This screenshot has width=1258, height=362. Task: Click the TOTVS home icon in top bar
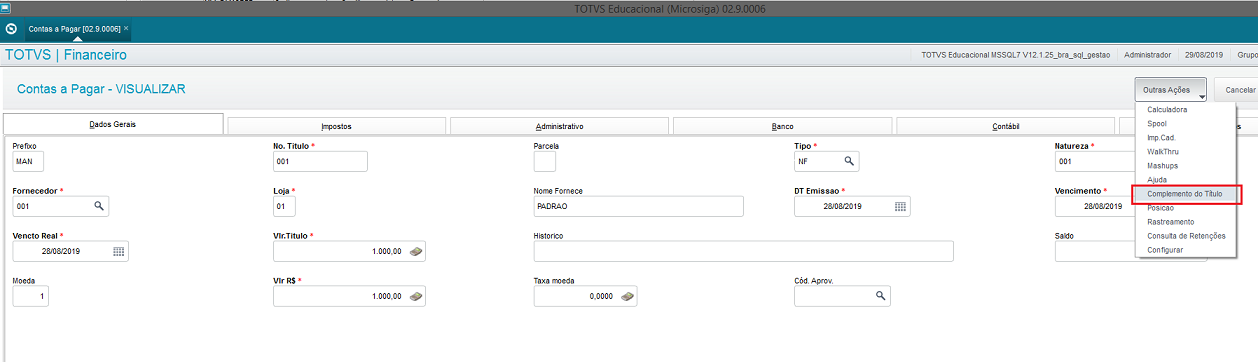[x=12, y=28]
